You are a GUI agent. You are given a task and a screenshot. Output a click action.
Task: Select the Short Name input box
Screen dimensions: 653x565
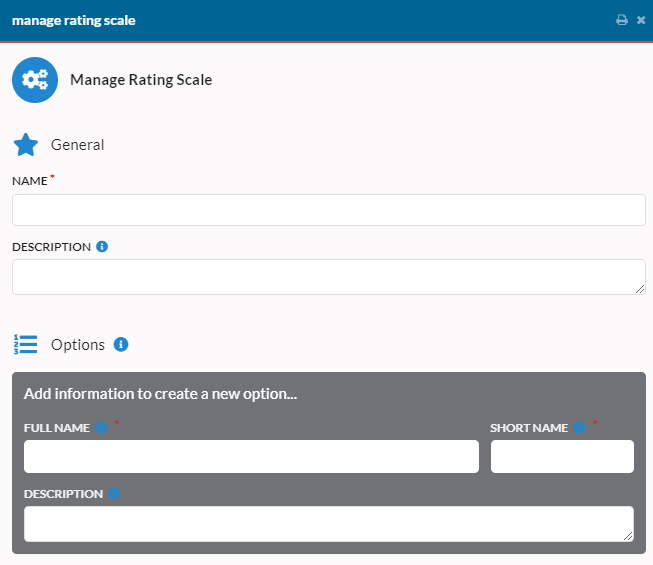562,456
